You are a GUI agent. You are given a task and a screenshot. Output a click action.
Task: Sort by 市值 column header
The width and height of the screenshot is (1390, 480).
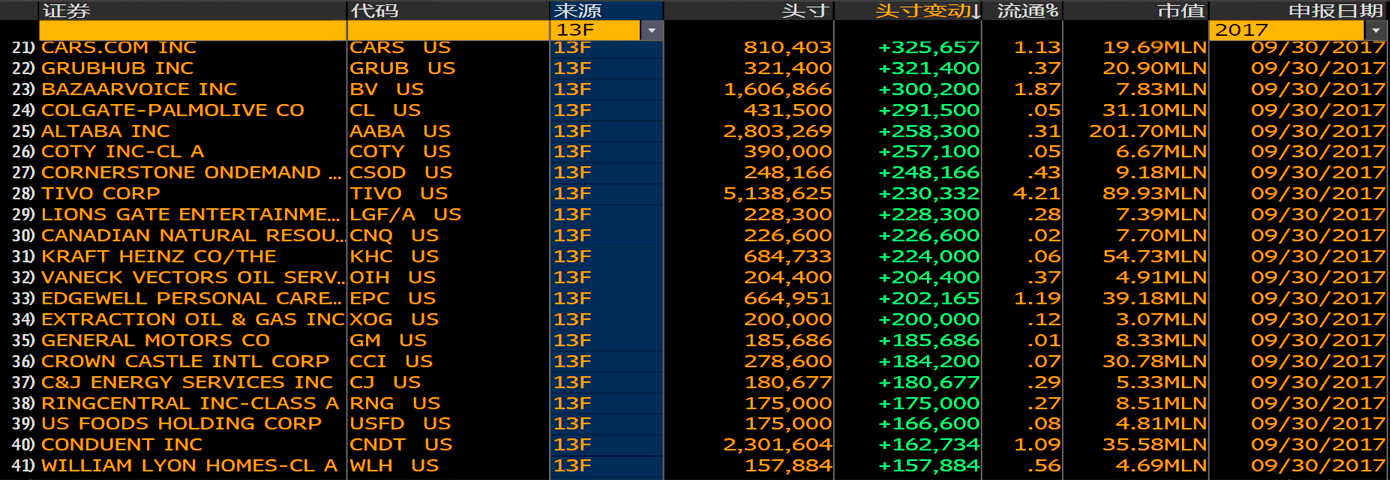(x=1181, y=11)
